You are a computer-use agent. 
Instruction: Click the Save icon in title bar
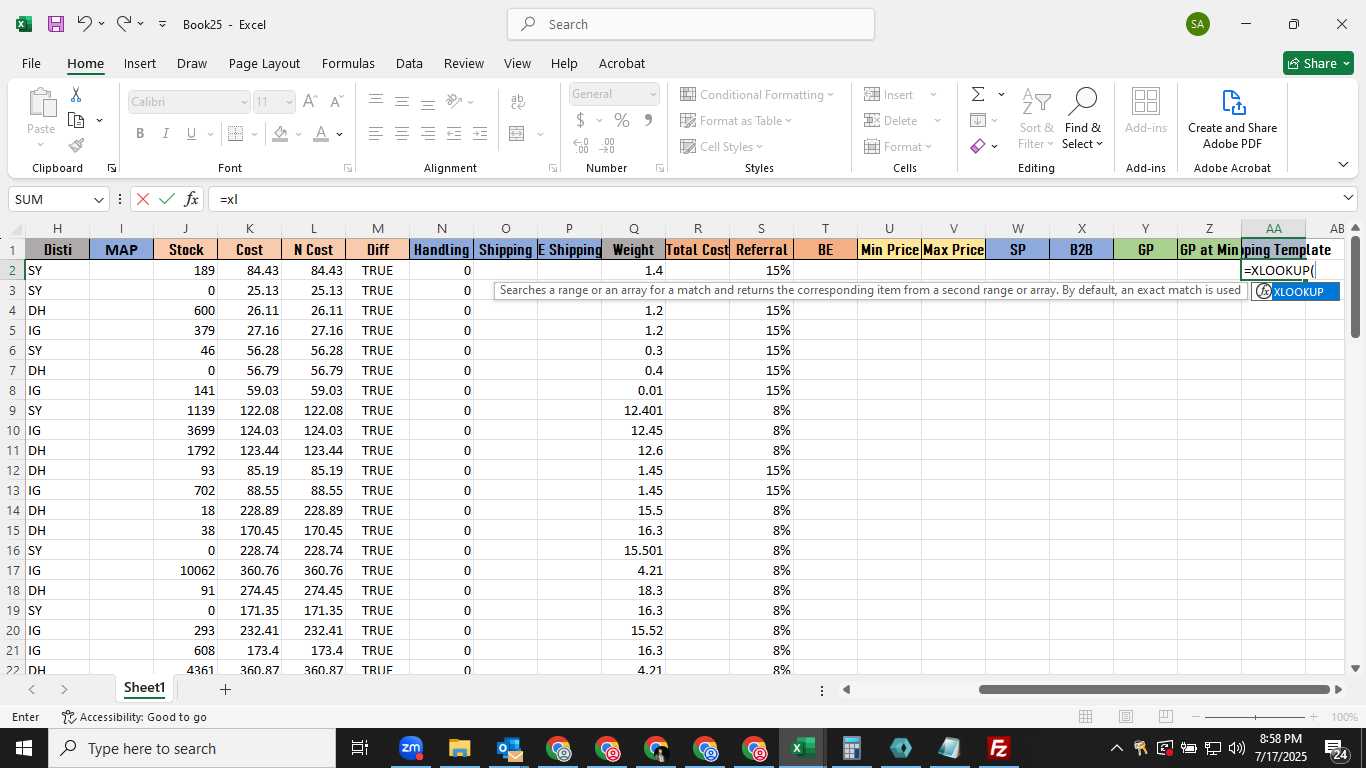pyautogui.click(x=56, y=24)
